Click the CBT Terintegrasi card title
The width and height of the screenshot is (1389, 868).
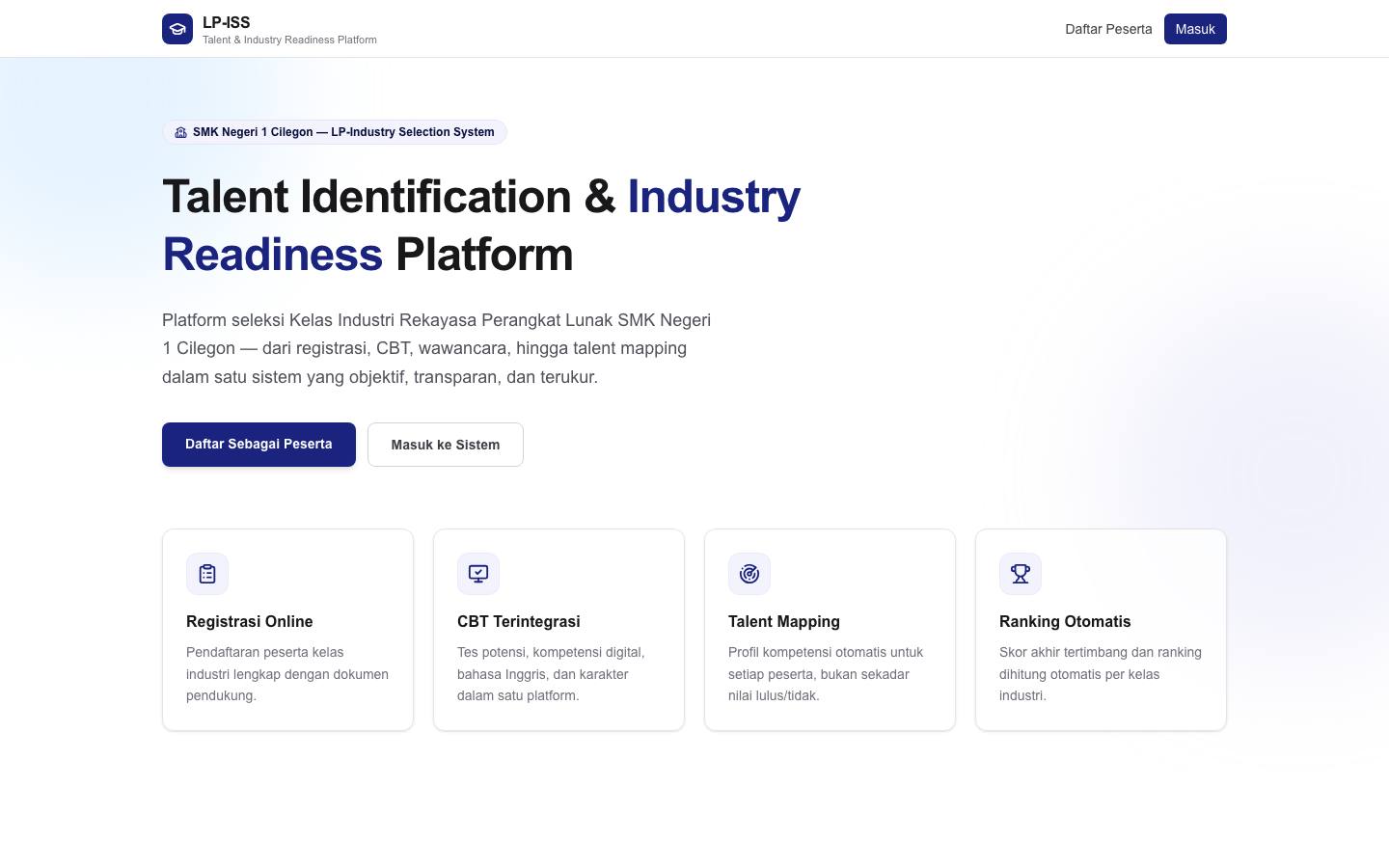[519, 622]
